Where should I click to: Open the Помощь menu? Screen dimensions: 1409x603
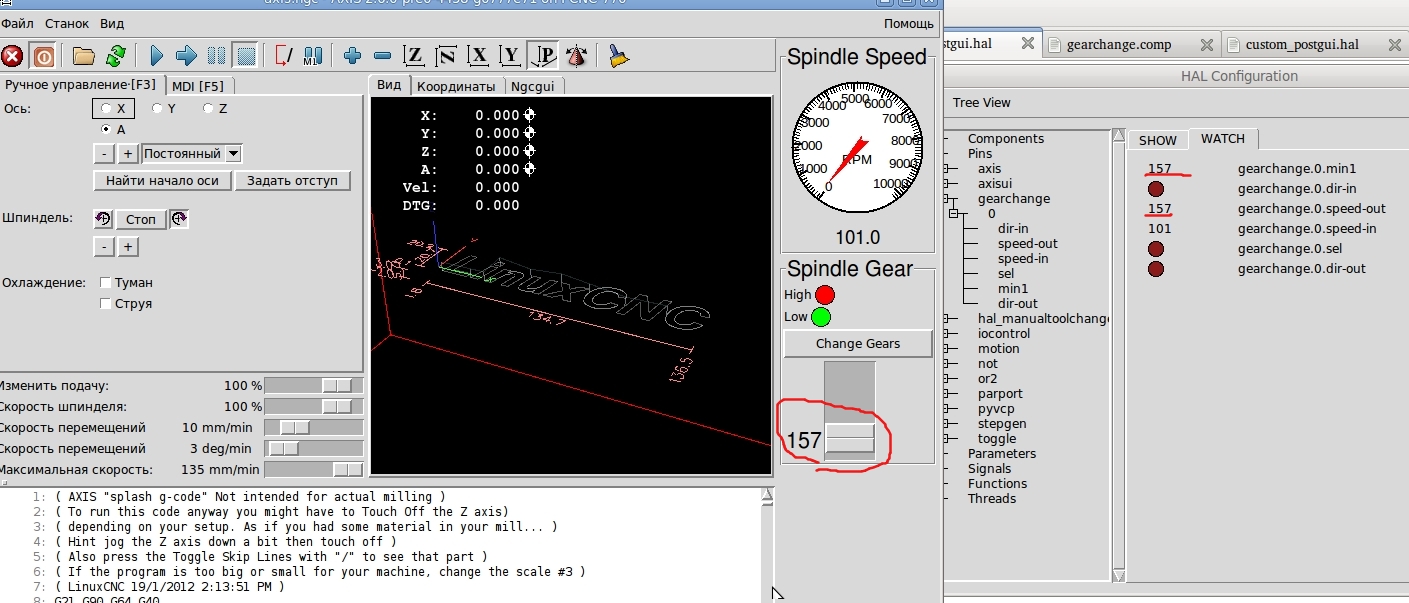pyautogui.click(x=909, y=23)
